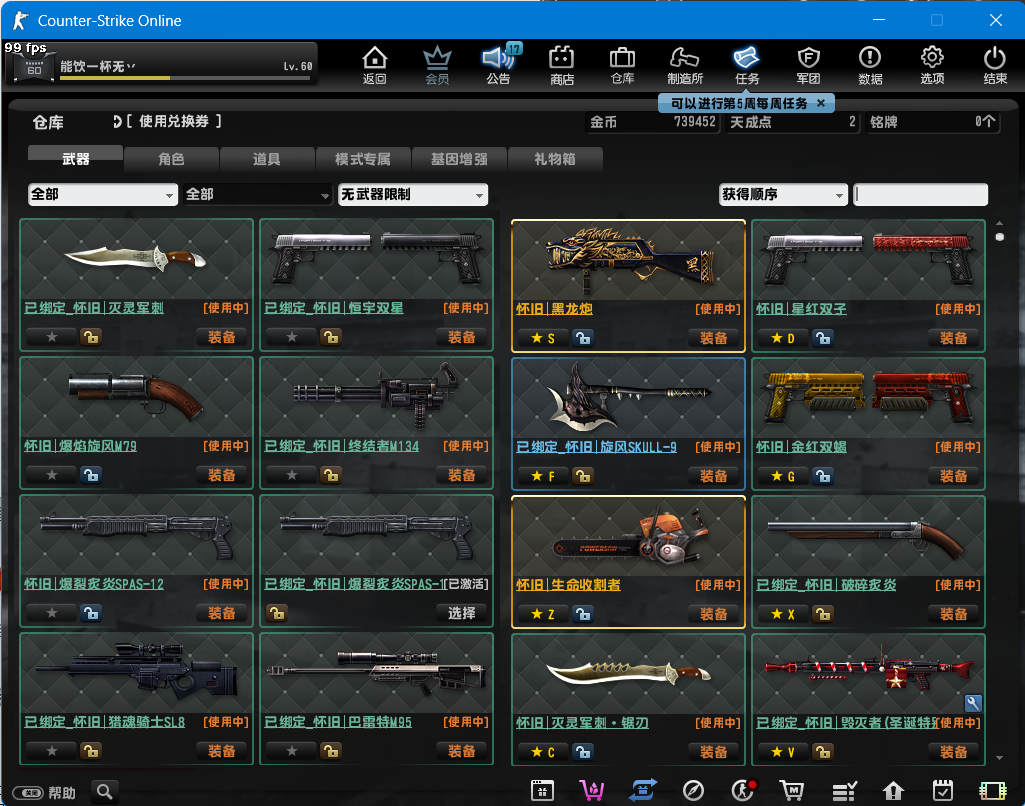Toggle favorite star for 灭灵军刺 knife

[52, 337]
